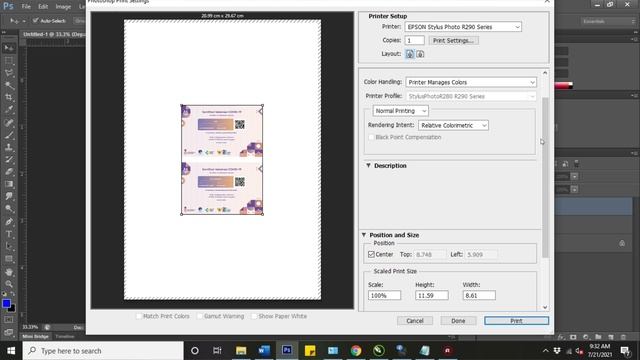640x360 pixels.
Task: Collapse the Position and Size section
Action: [364, 235]
